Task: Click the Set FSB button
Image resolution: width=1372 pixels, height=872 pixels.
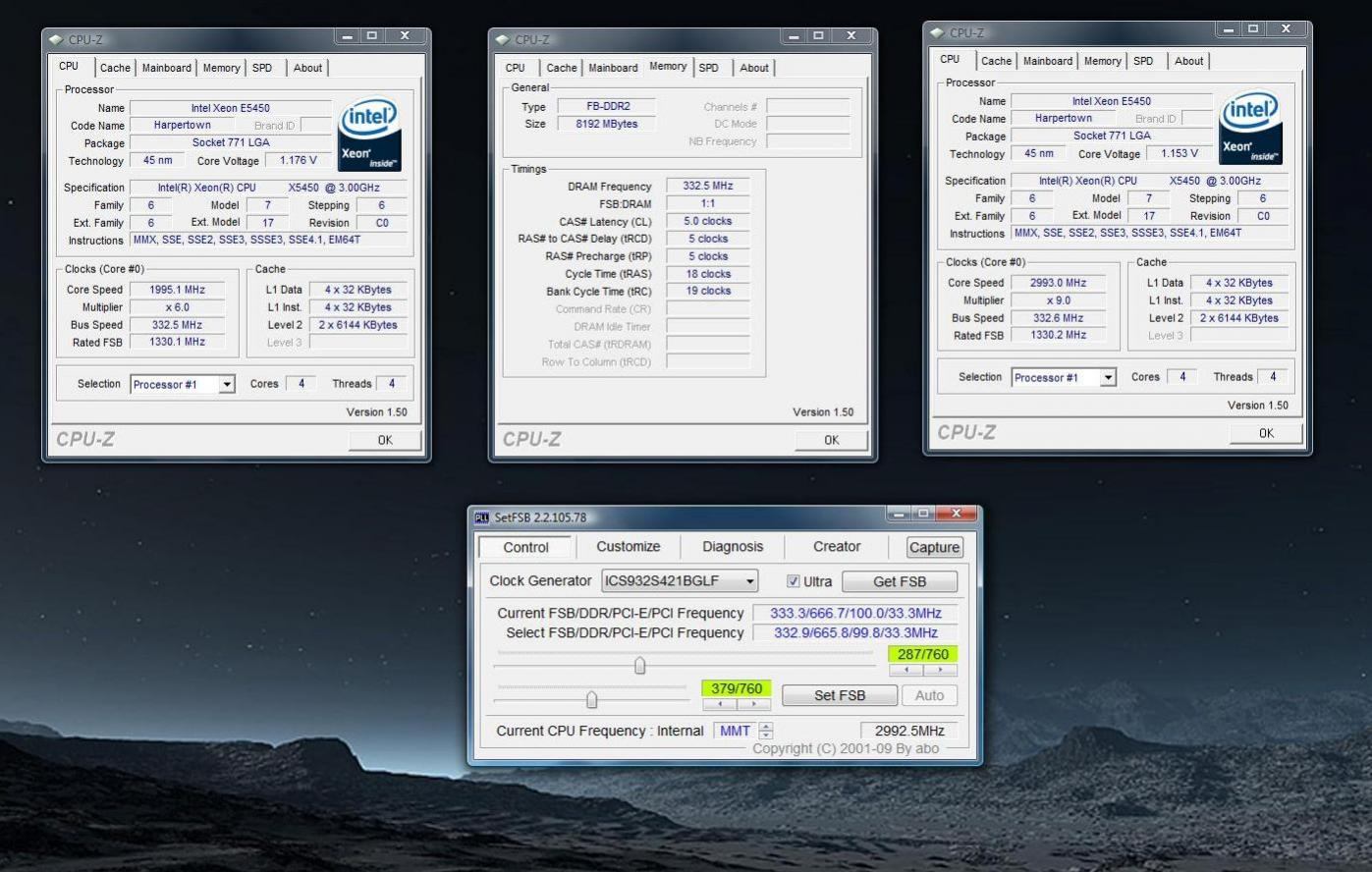Action: pyautogui.click(x=840, y=695)
